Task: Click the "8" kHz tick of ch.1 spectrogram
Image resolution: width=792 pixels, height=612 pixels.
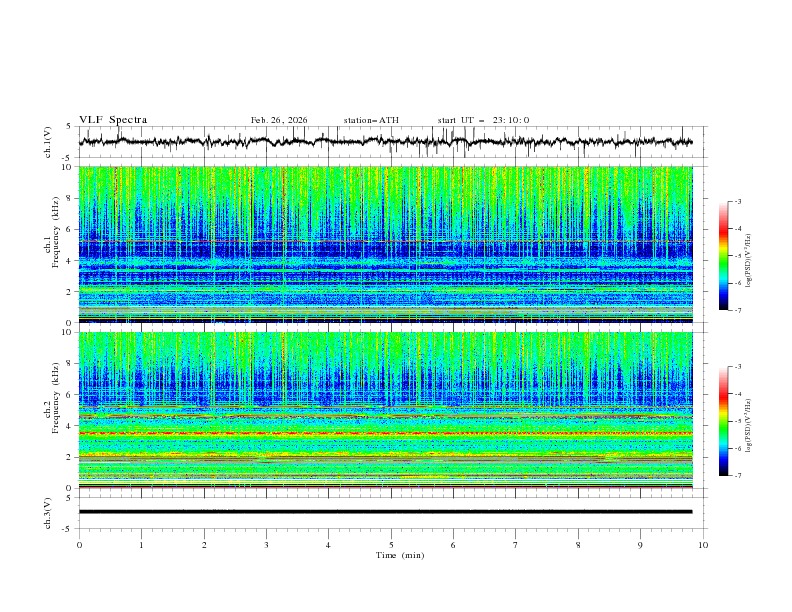Action: [69, 198]
